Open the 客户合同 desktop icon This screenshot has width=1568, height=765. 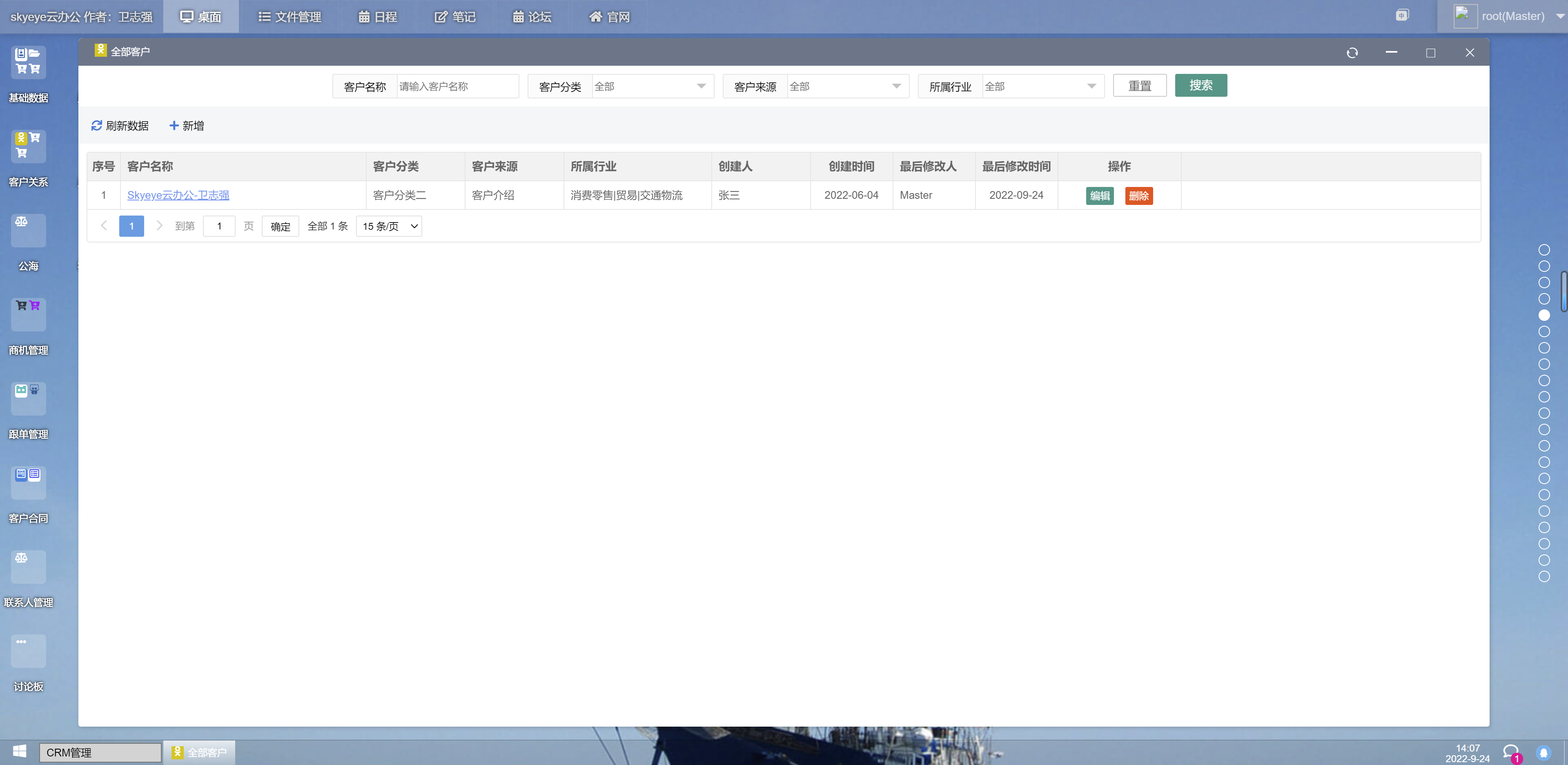pos(28,482)
